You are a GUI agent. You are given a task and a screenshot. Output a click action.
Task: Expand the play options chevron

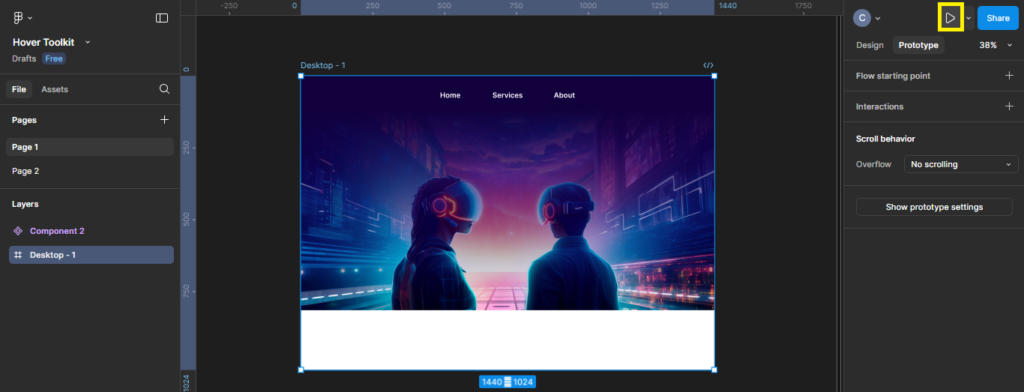point(968,18)
